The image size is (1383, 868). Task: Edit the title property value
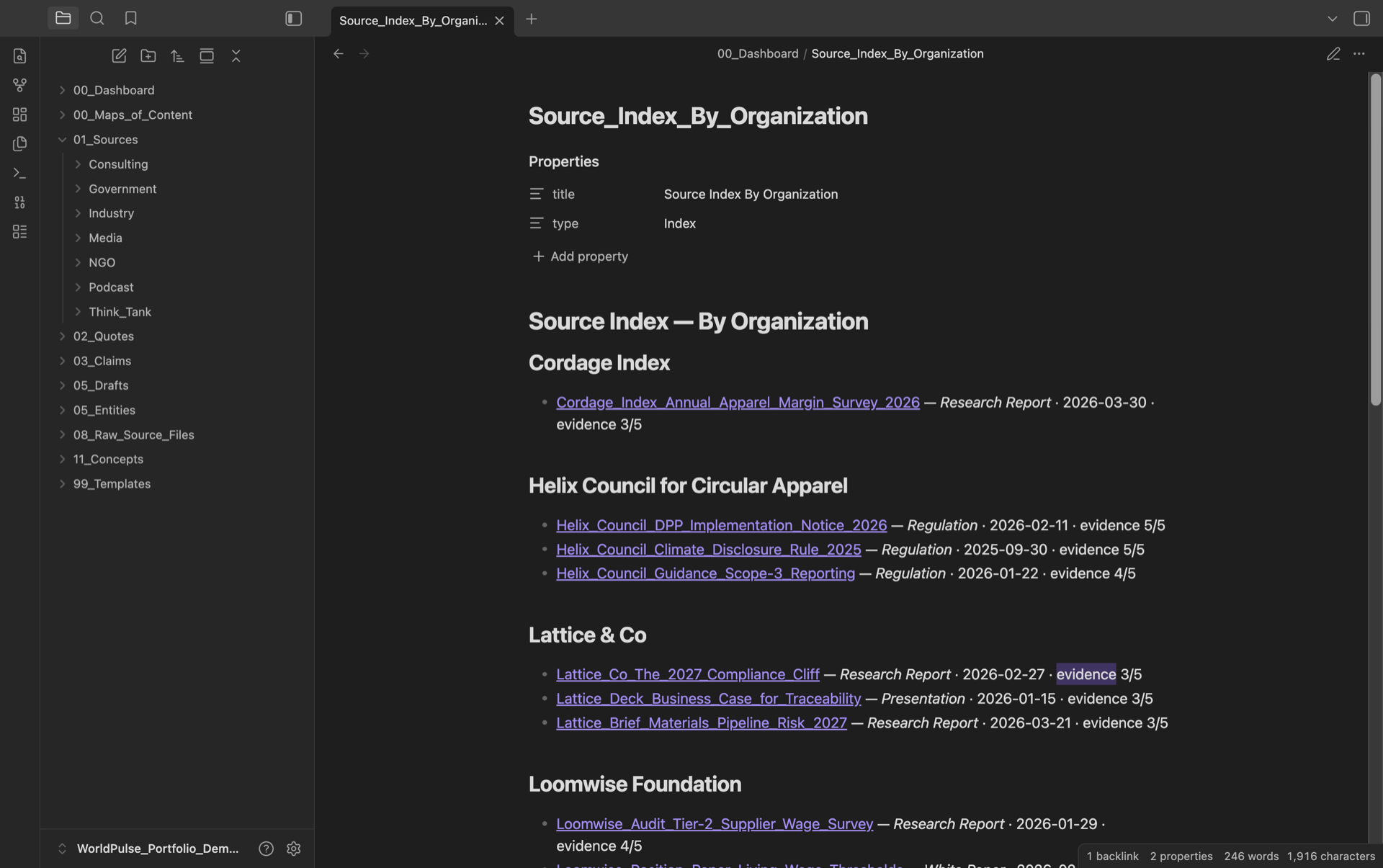click(751, 194)
